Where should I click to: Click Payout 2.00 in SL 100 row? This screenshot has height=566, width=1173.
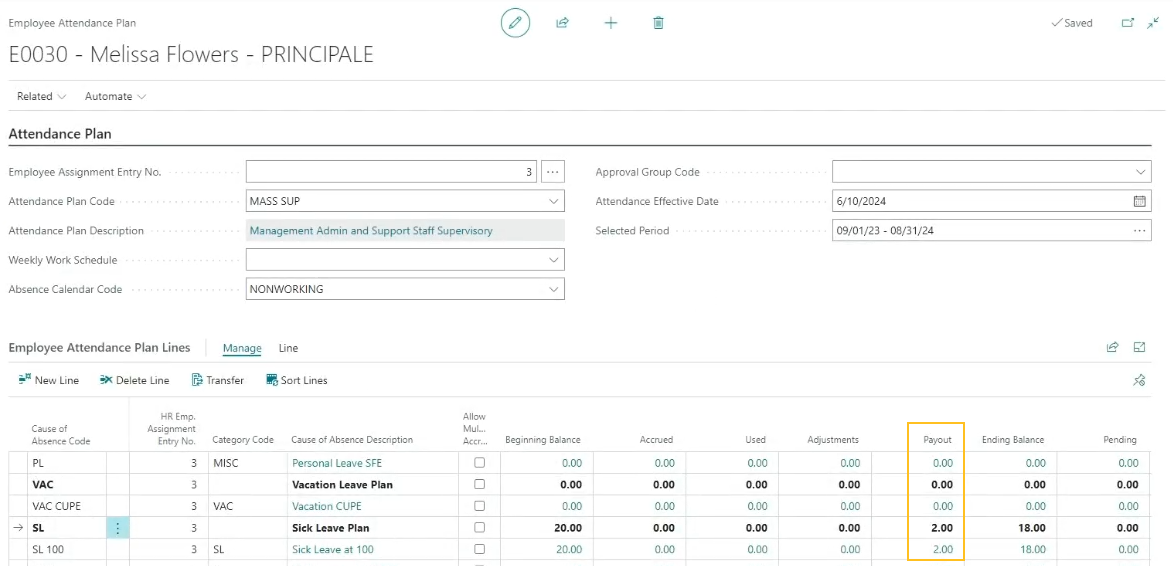(x=943, y=550)
